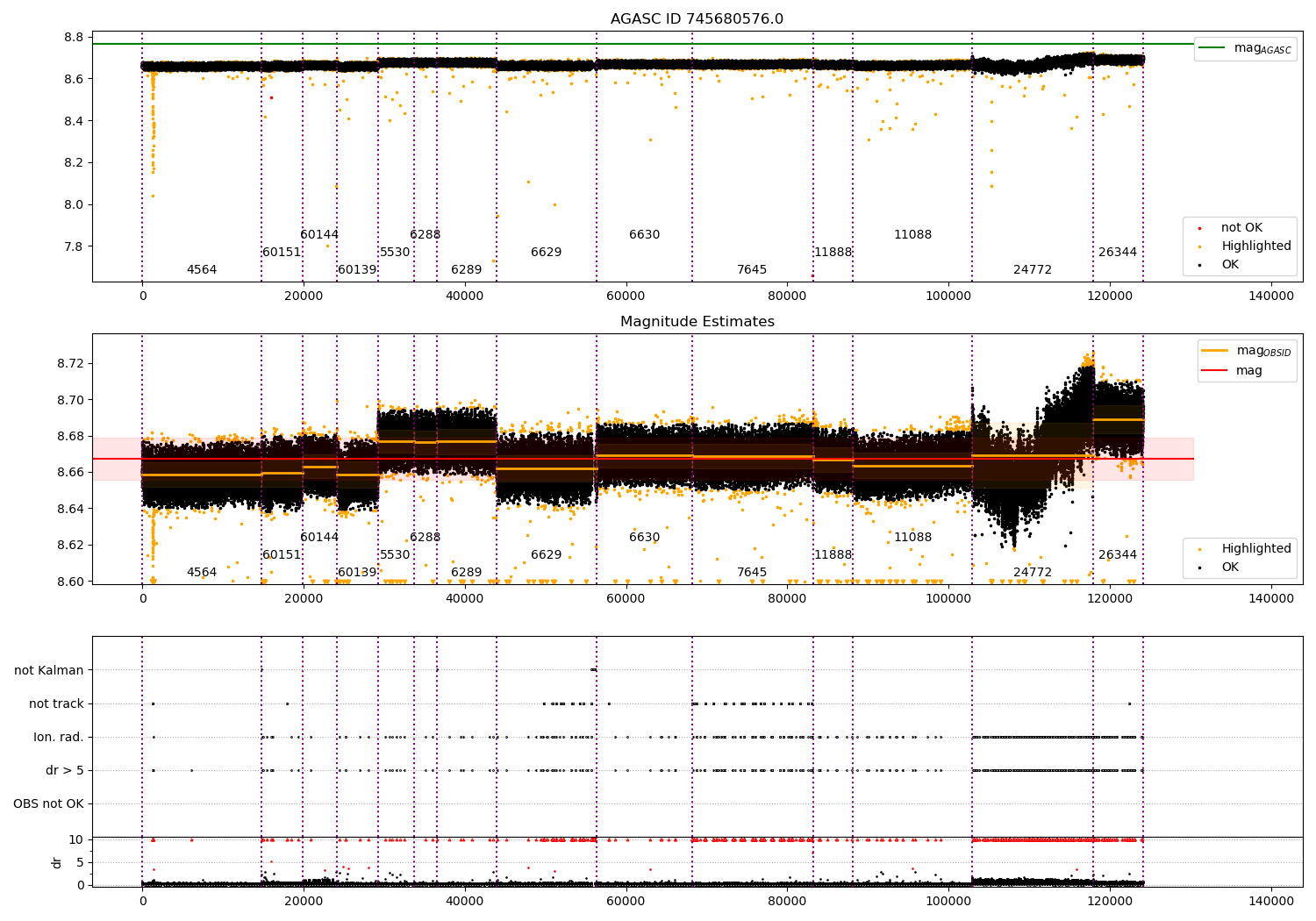Image resolution: width=1316 pixels, height=921 pixels.
Task: Click the 5 tick on the dr axis
Action: coord(81,863)
